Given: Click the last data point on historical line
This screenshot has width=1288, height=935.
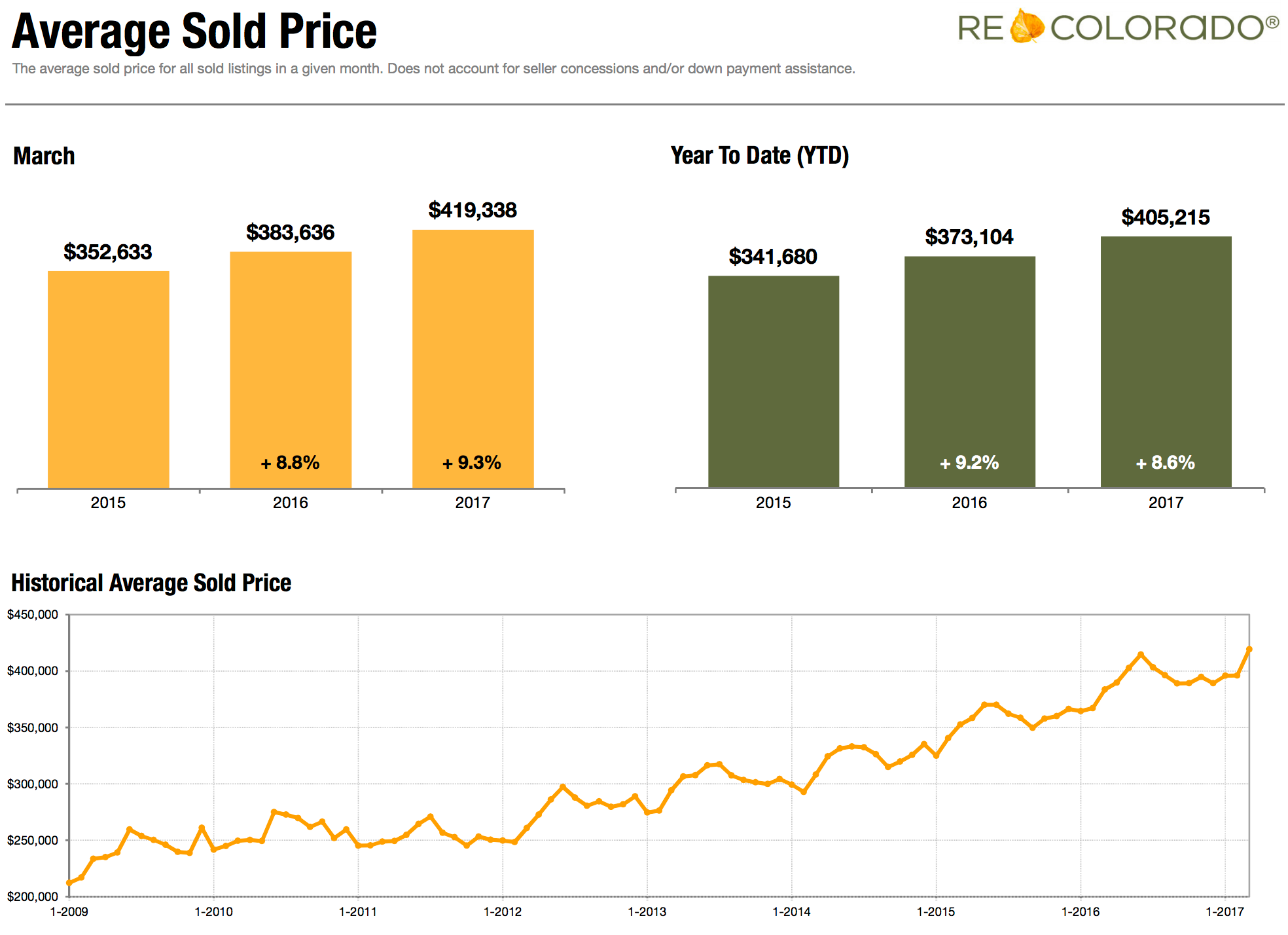Looking at the screenshot, I should click(1249, 650).
